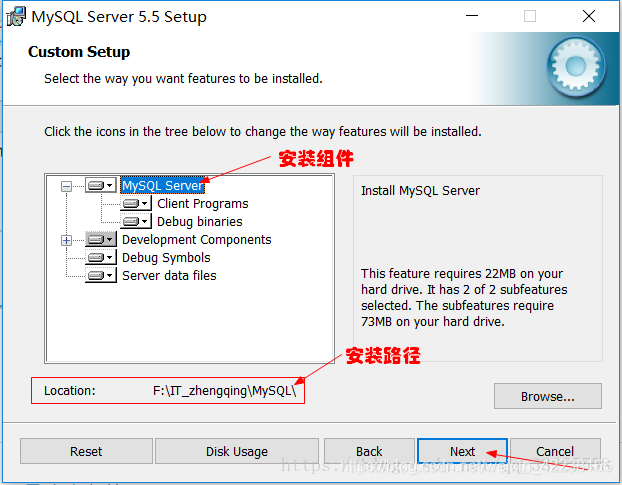
Task: Go Back to the previous step
Action: tap(369, 451)
